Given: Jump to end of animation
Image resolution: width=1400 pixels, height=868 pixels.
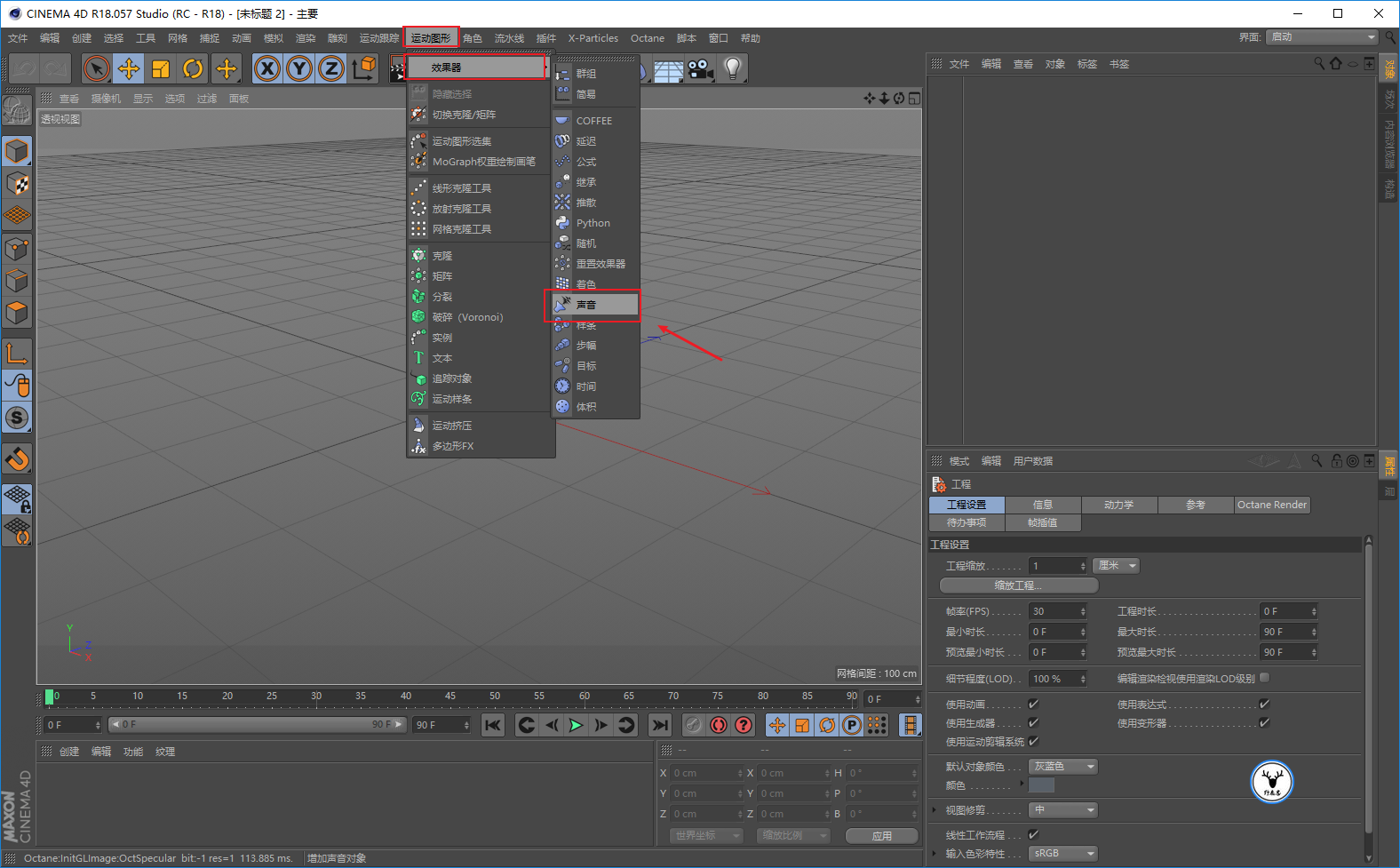Looking at the screenshot, I should click(659, 725).
